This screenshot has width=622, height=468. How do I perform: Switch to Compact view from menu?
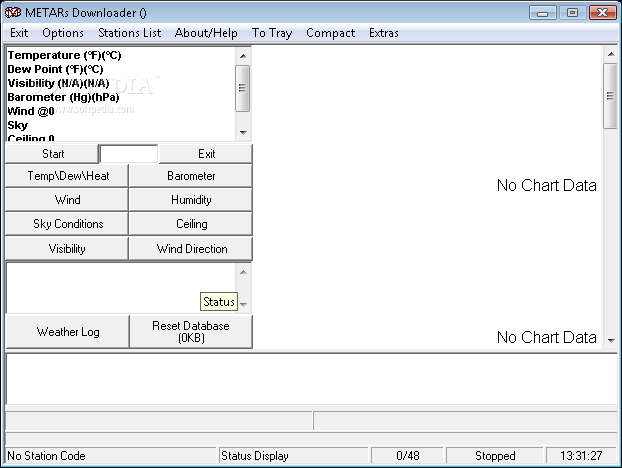(x=331, y=33)
